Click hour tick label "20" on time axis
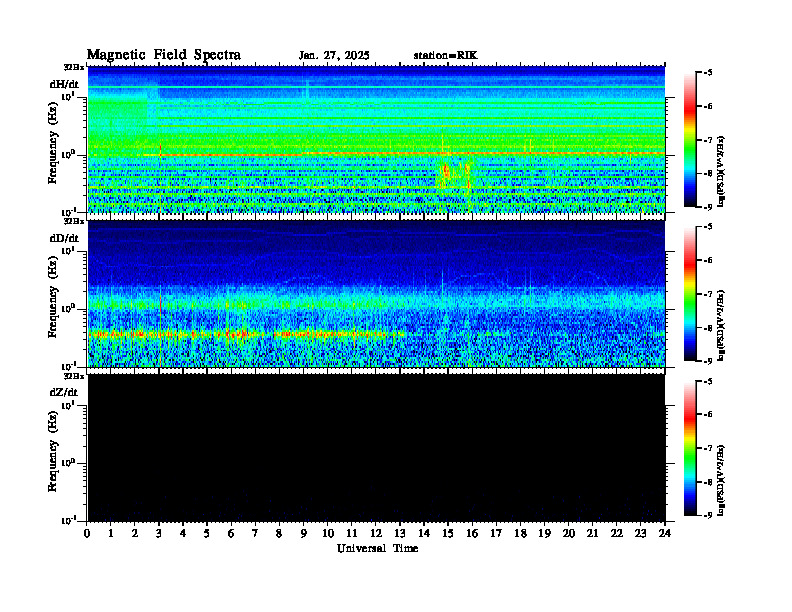The image size is (792, 612). [568, 534]
